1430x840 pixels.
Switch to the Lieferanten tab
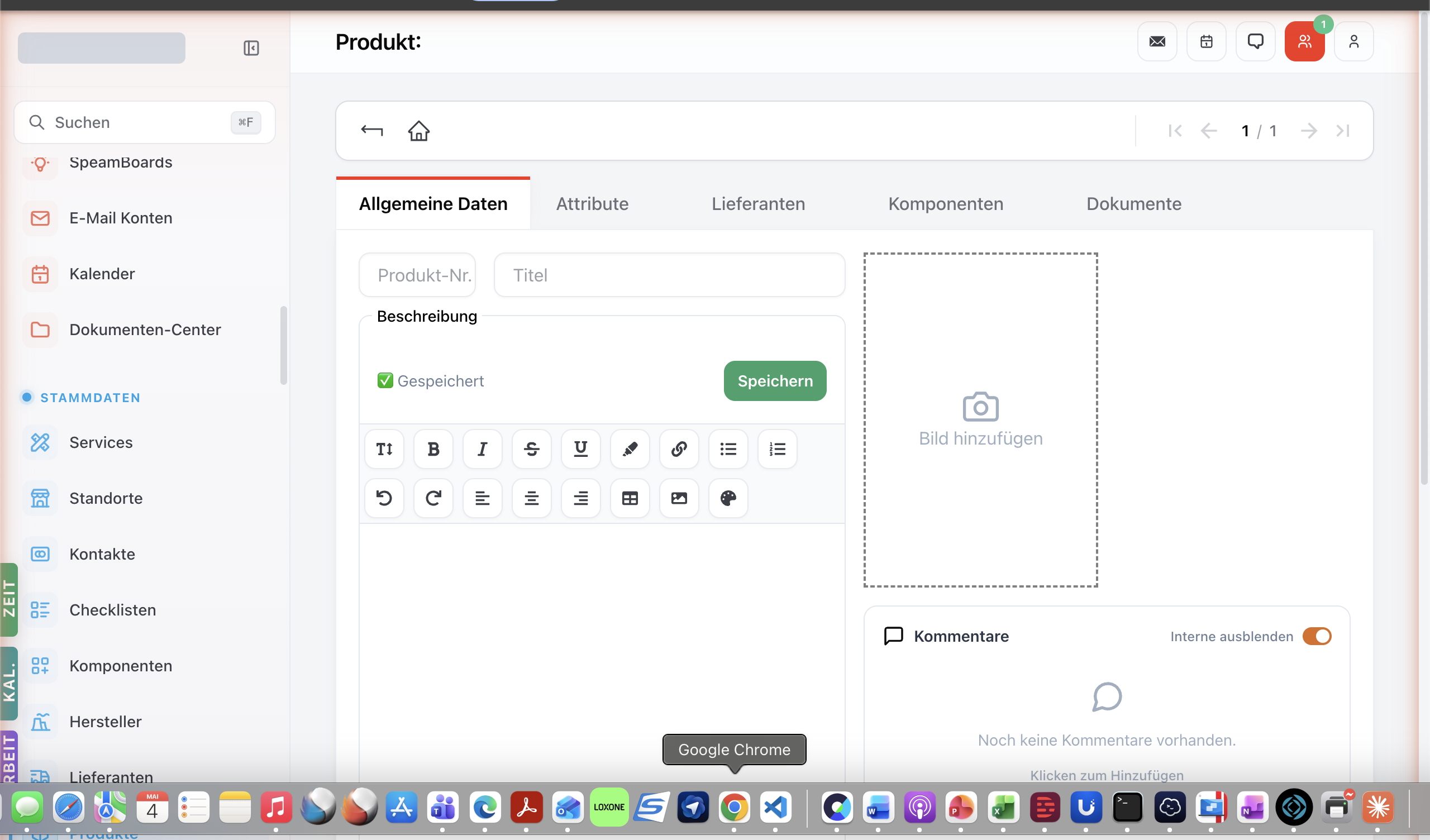(x=758, y=204)
